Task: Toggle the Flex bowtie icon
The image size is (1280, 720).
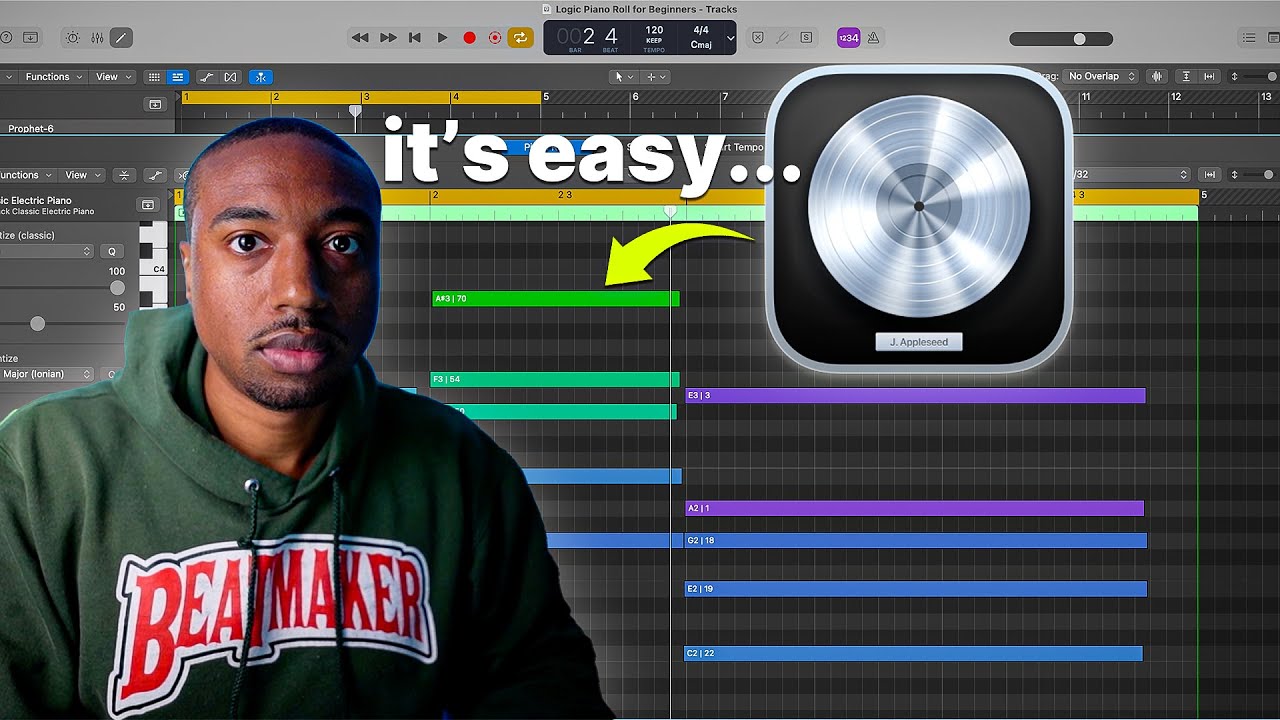Action: 231,77
